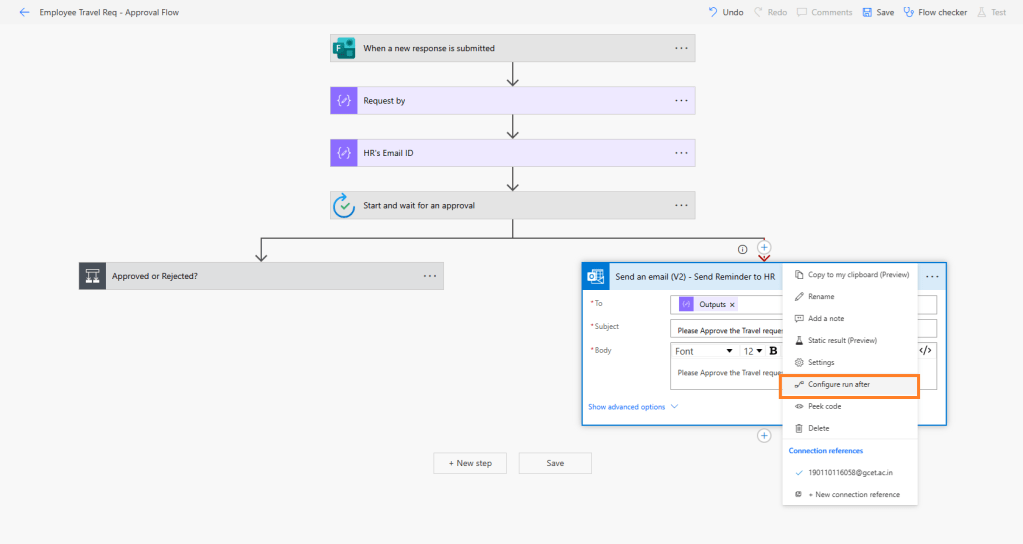Select Configure run after from the menu
The image size is (1023, 544).
(838, 384)
